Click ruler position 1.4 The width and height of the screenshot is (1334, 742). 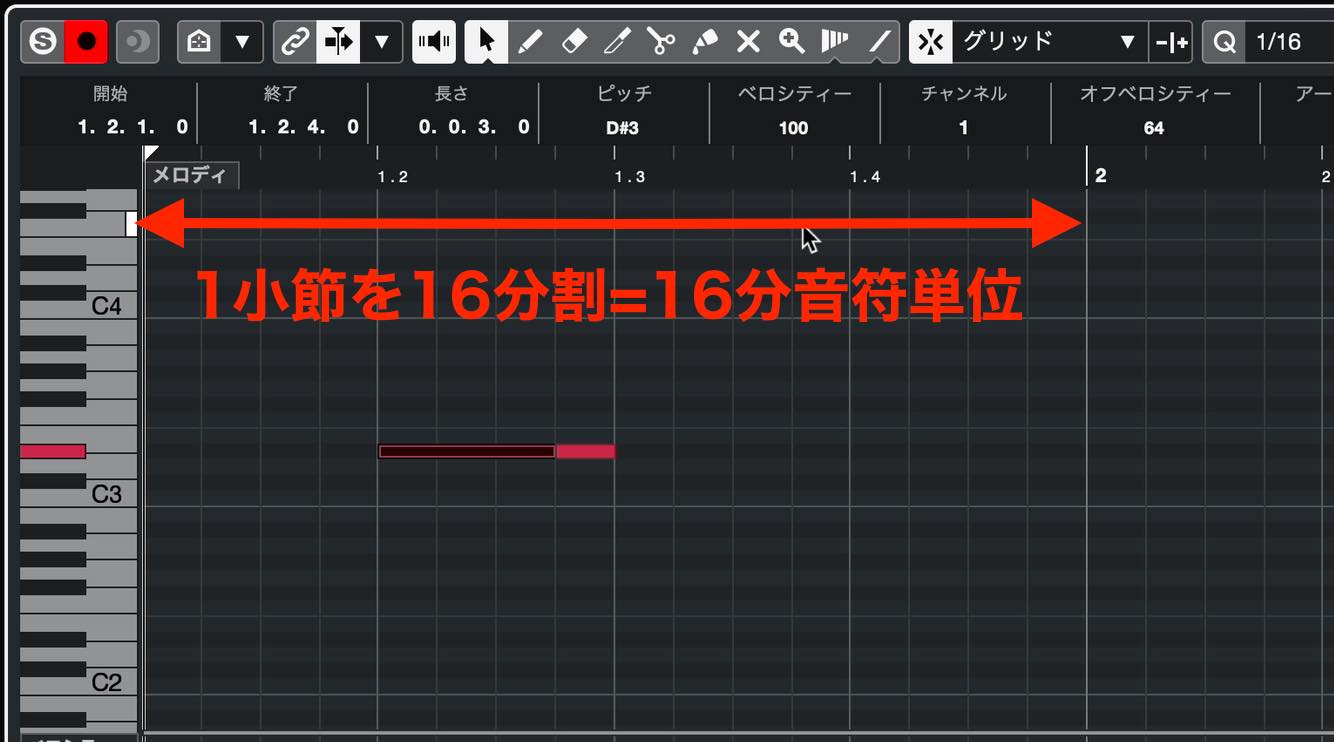[x=865, y=177]
